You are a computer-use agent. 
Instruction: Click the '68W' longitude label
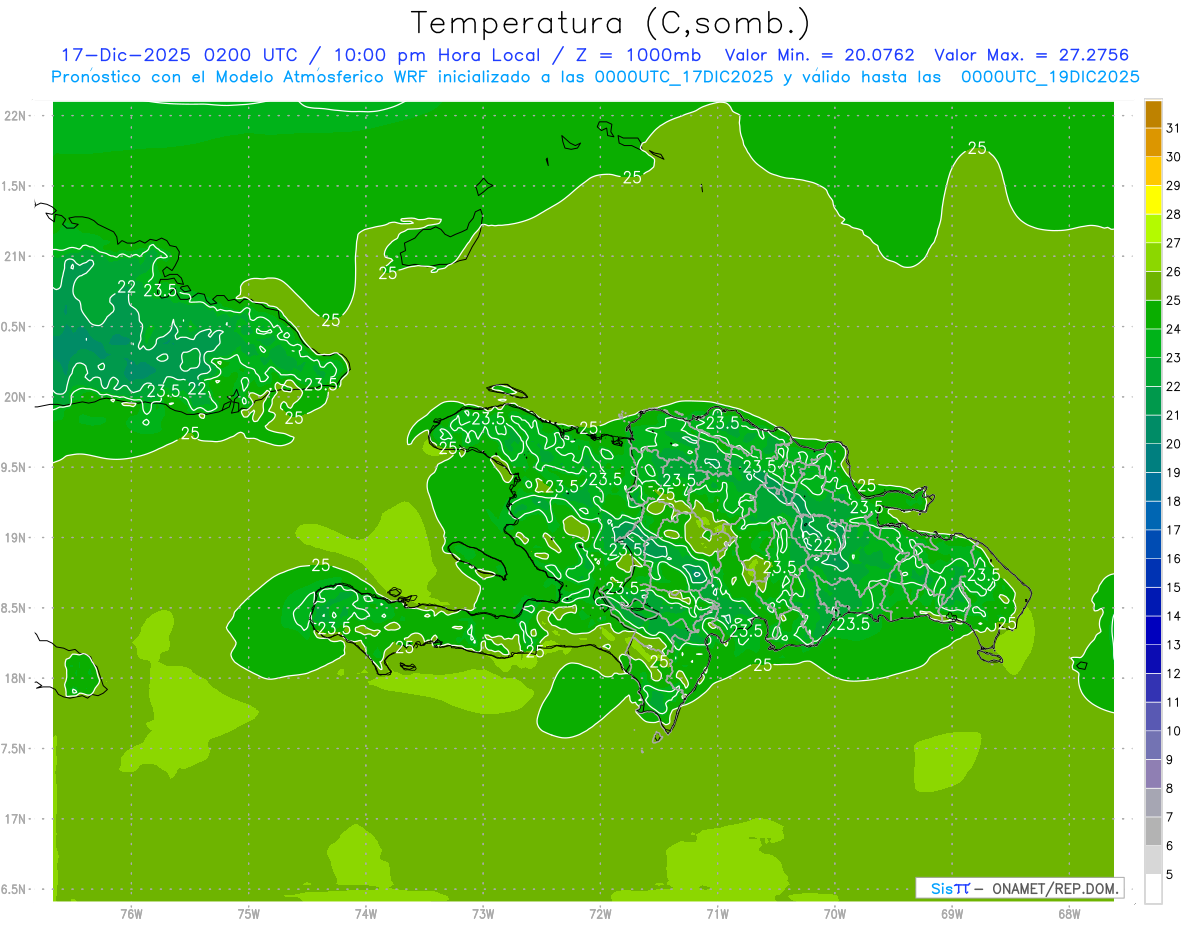coord(1069,914)
